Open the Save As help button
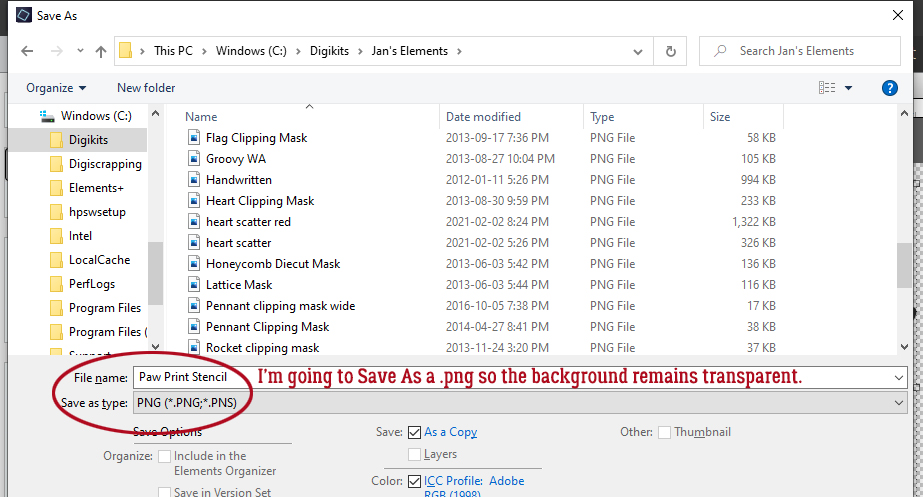 (x=889, y=88)
